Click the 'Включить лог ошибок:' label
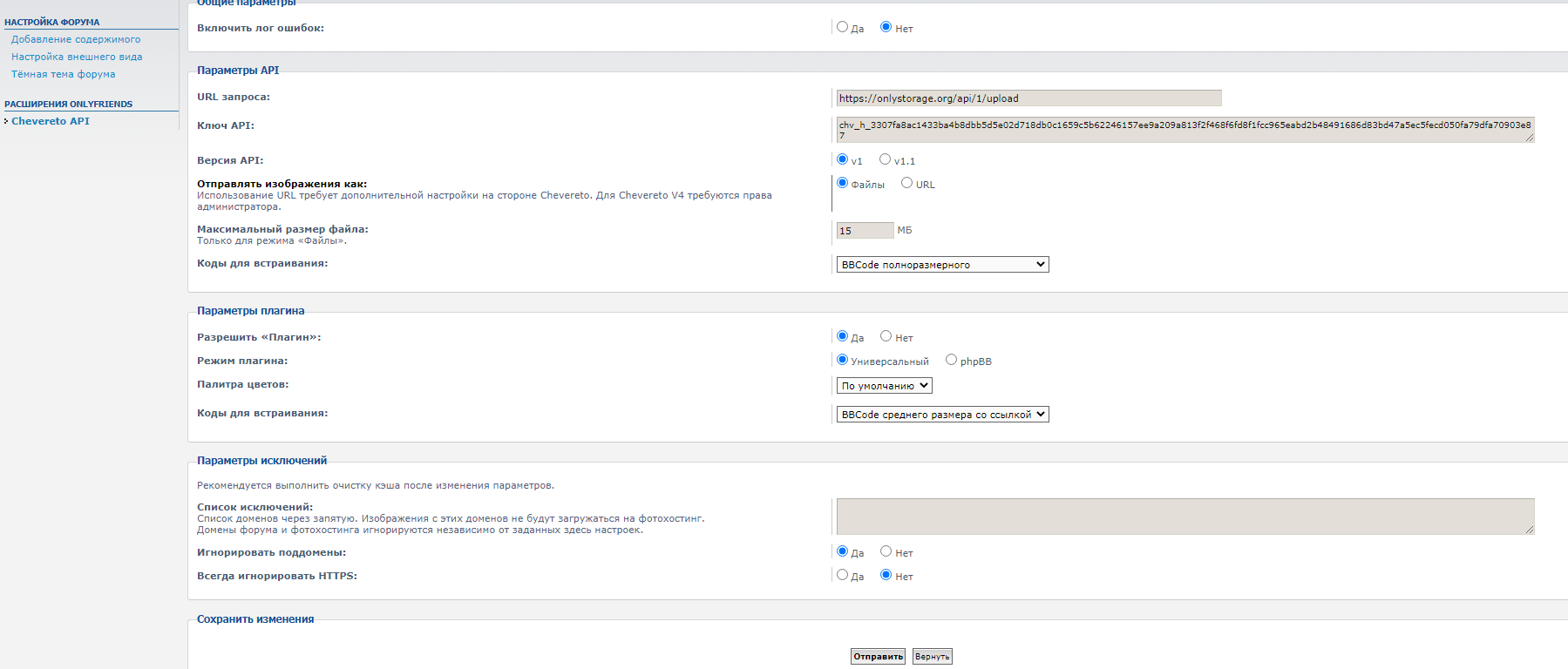Screen dimensions: 1568x669 (x=261, y=28)
